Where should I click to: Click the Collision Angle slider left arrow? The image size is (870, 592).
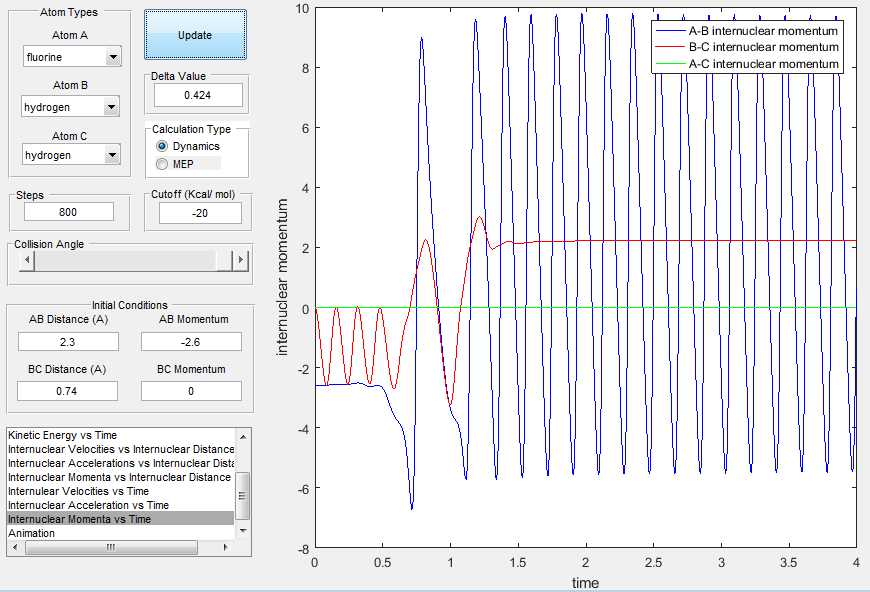pos(26,260)
